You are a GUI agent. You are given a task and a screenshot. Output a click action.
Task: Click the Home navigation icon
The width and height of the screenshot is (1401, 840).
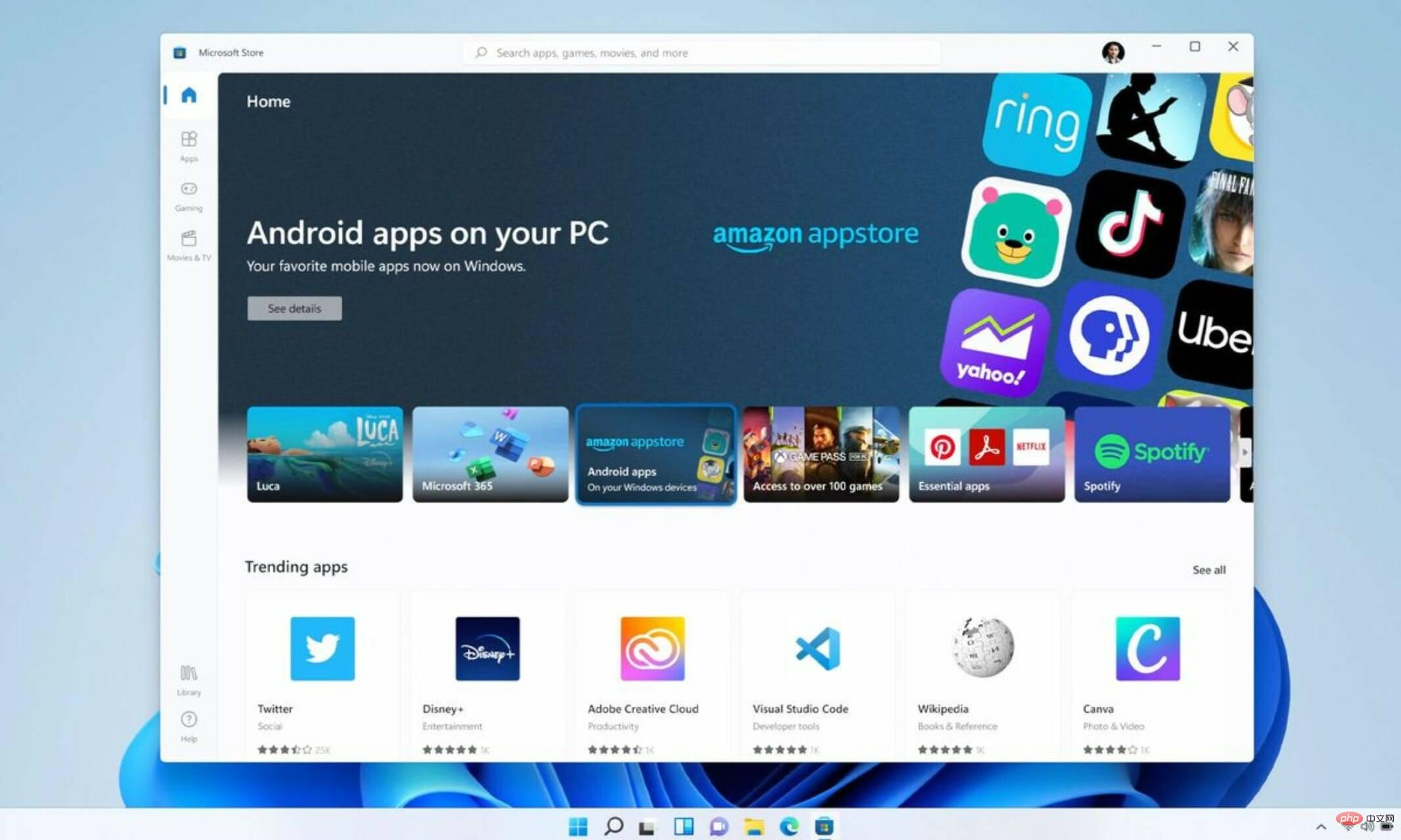click(189, 94)
